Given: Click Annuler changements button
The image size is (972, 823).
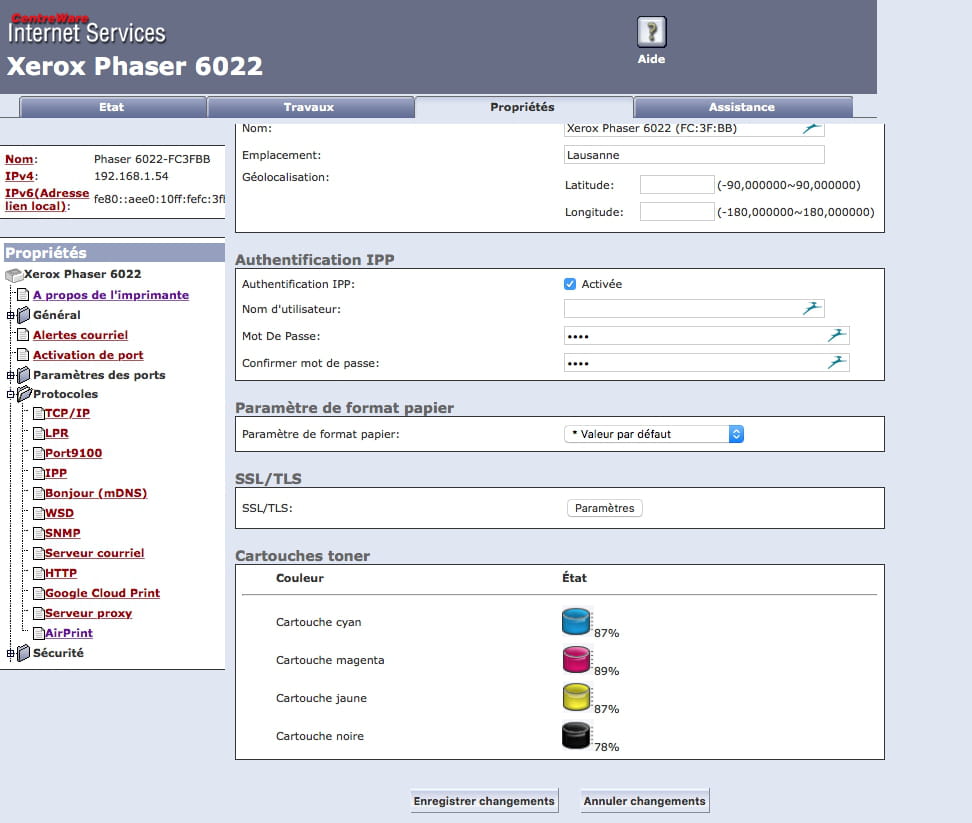Looking at the screenshot, I should click(644, 801).
